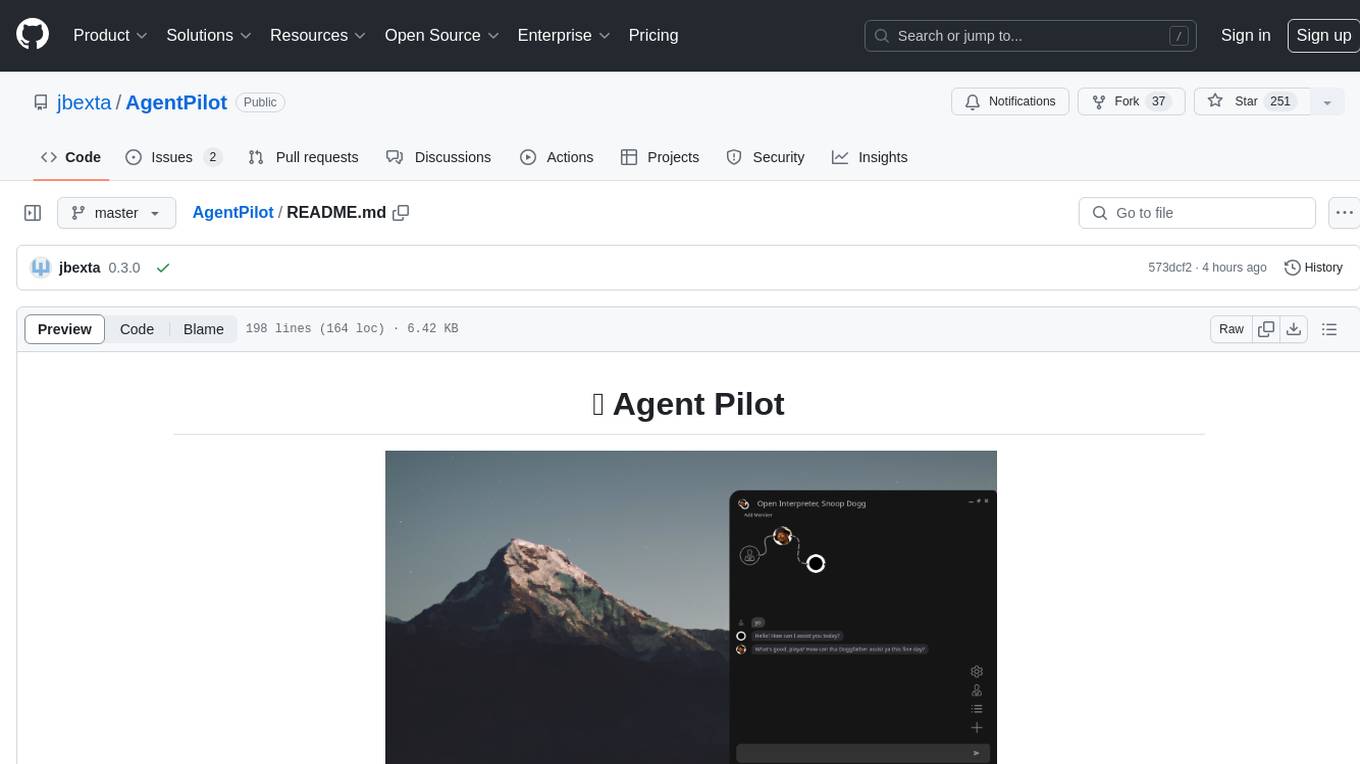The height and width of the screenshot is (764, 1360).
Task: Focus the Search or jump to field
Action: (1032, 36)
